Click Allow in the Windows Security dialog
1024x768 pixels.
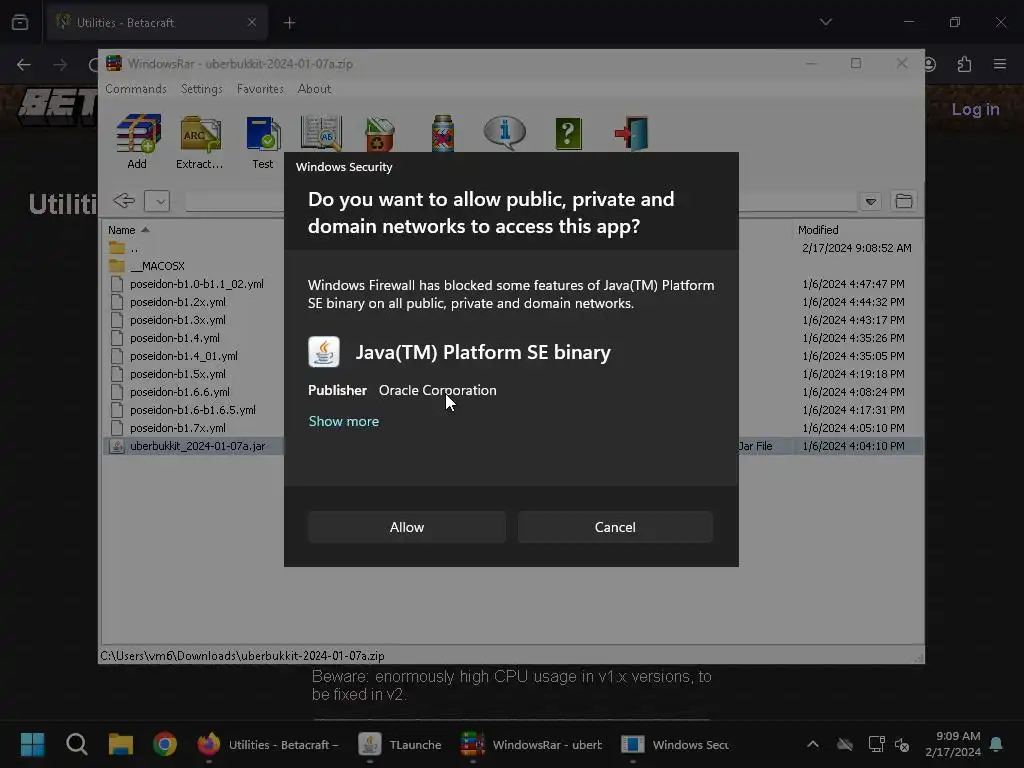pyautogui.click(x=407, y=527)
